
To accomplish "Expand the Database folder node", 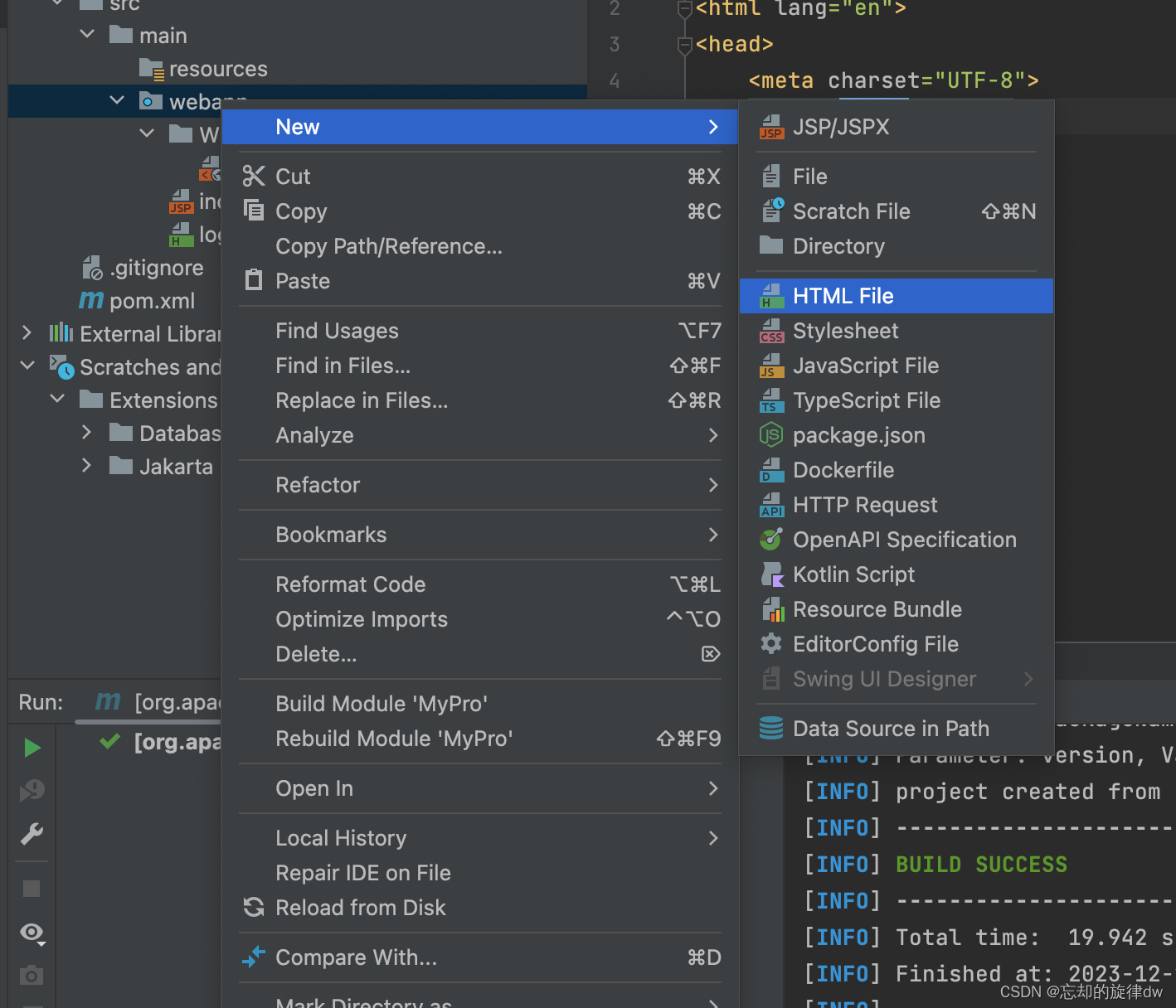I will point(86,432).
